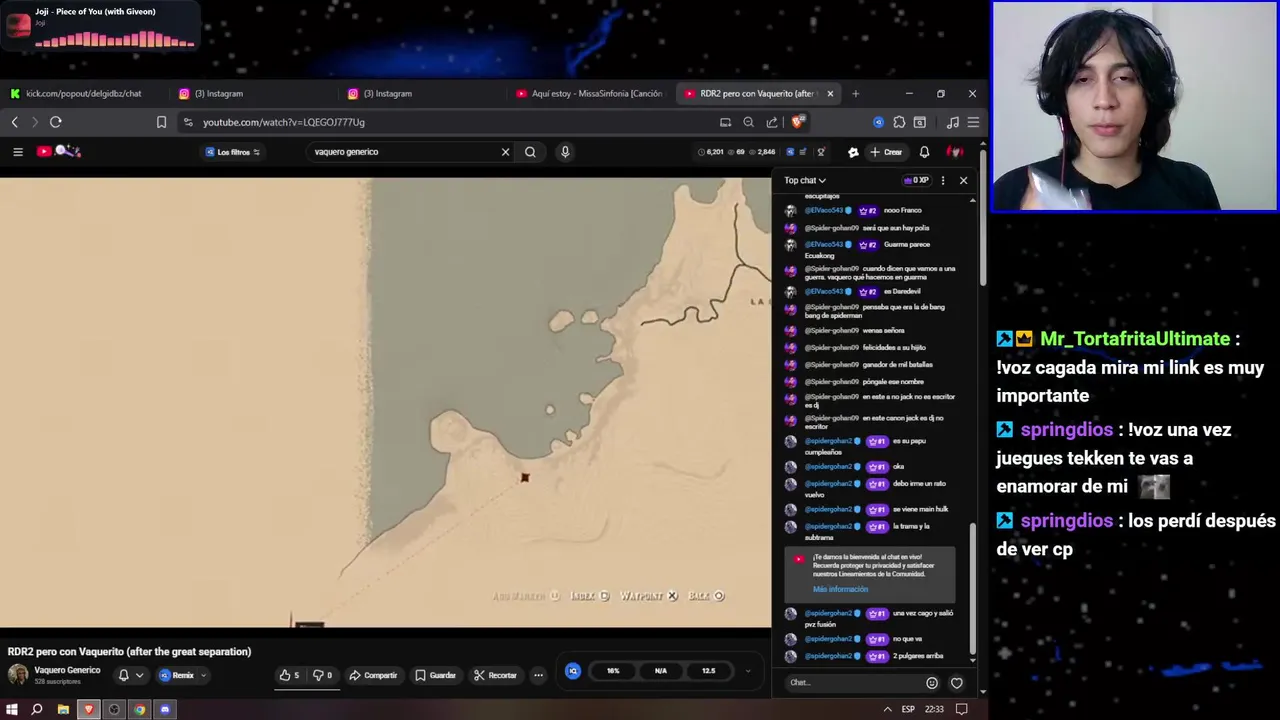This screenshot has height=720, width=1280.
Task: Open more actions ellipsis below the video
Action: (x=538, y=675)
